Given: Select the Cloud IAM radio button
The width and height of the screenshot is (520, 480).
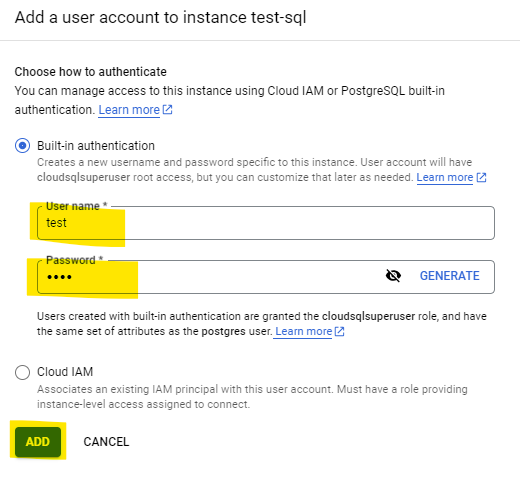Looking at the screenshot, I should [x=22, y=372].
